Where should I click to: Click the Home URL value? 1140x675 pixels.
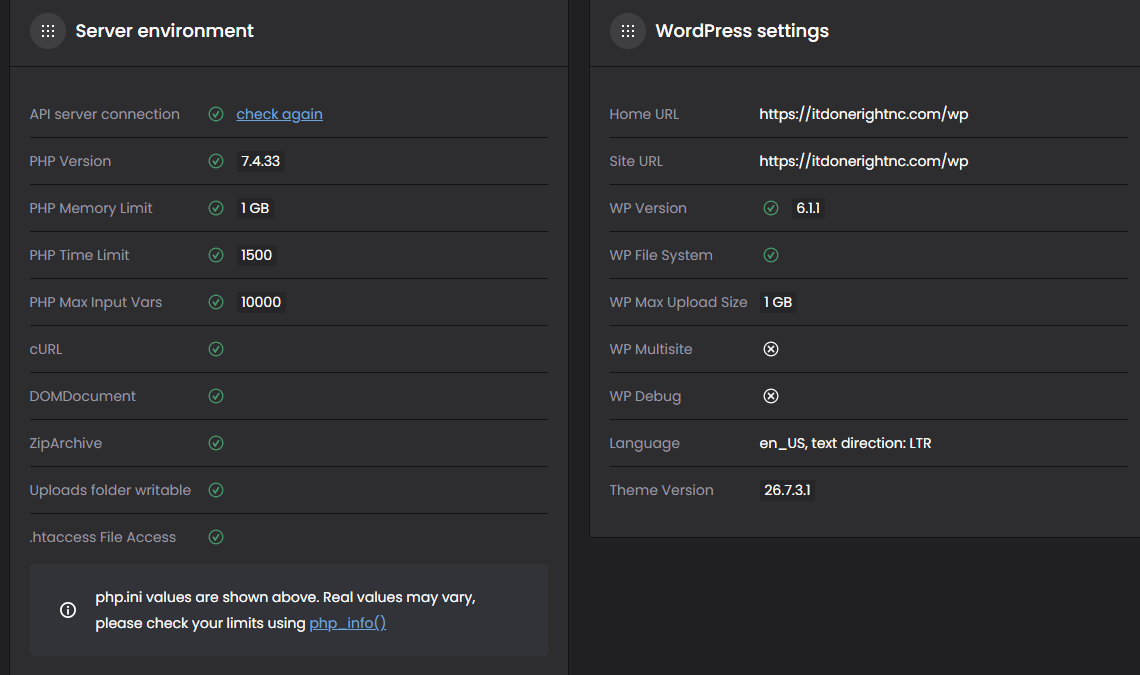tap(864, 114)
